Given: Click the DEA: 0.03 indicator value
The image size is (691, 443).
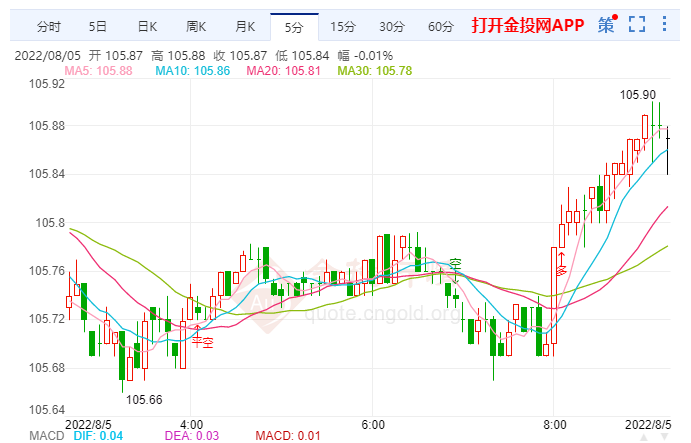Looking at the screenshot, I should click(192, 436).
